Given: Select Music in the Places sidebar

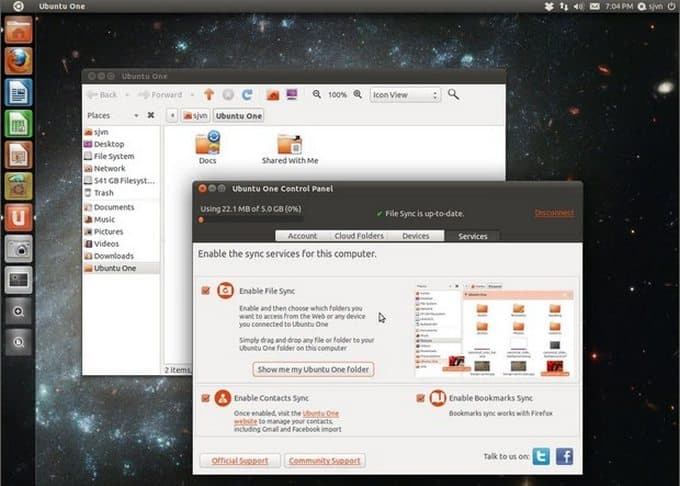Looking at the screenshot, I should (105, 219).
